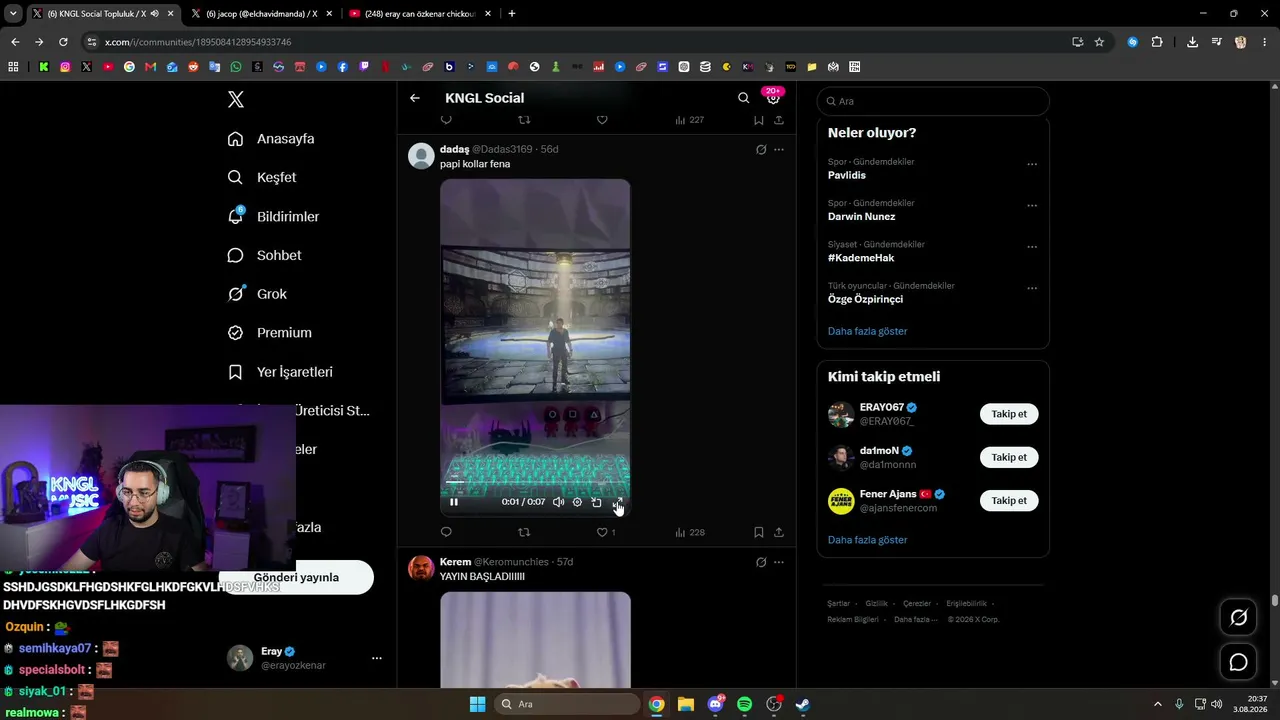
Task: Open the video thumbnail in Kerem's post
Action: point(535,640)
